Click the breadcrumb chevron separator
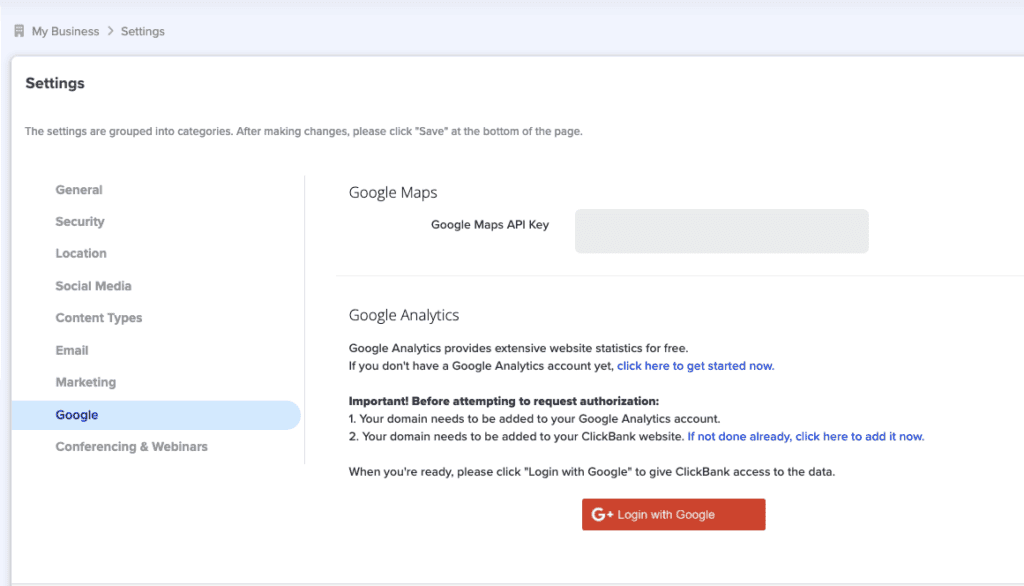This screenshot has height=586, width=1024. tap(110, 31)
